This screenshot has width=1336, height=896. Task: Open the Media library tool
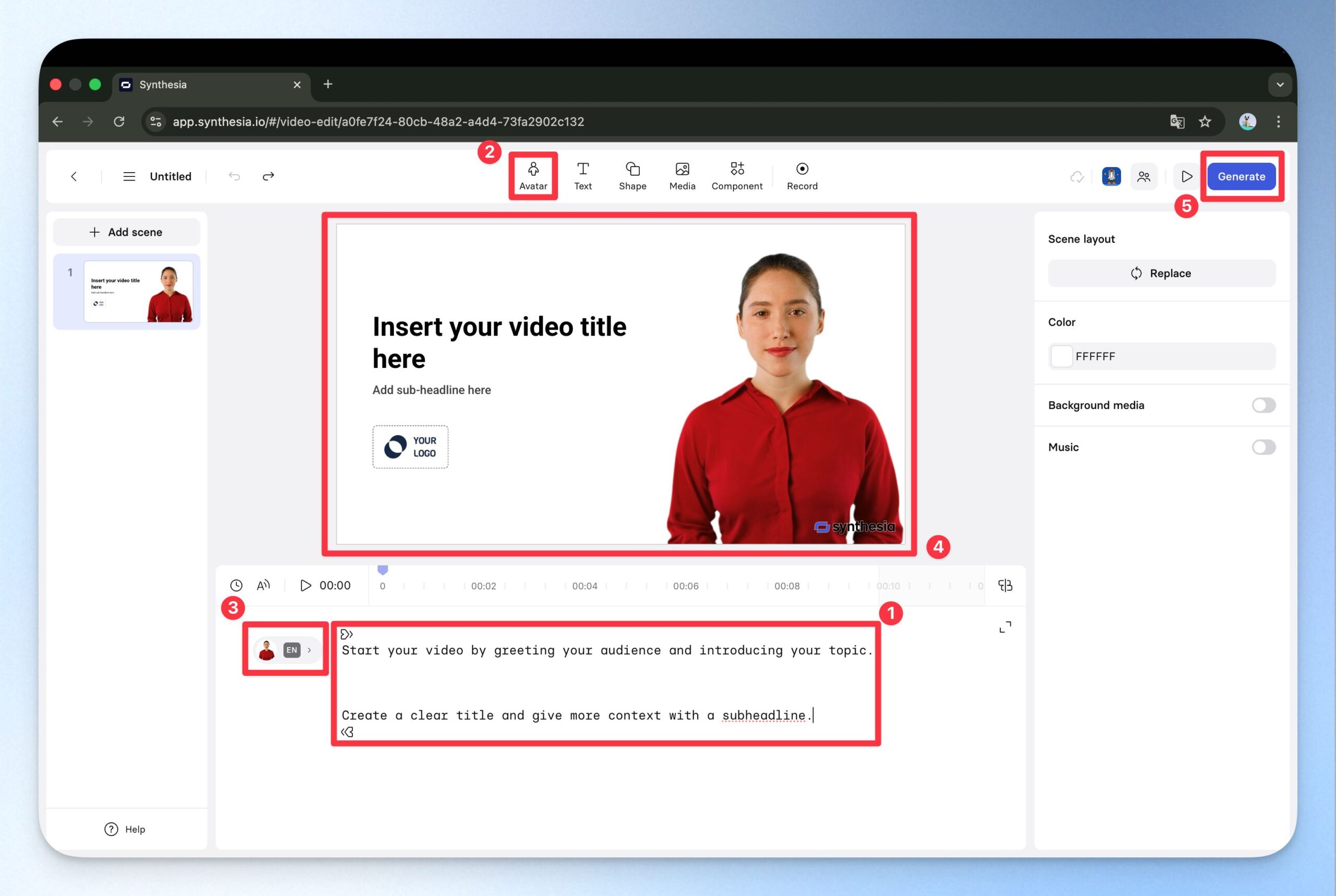pos(682,175)
